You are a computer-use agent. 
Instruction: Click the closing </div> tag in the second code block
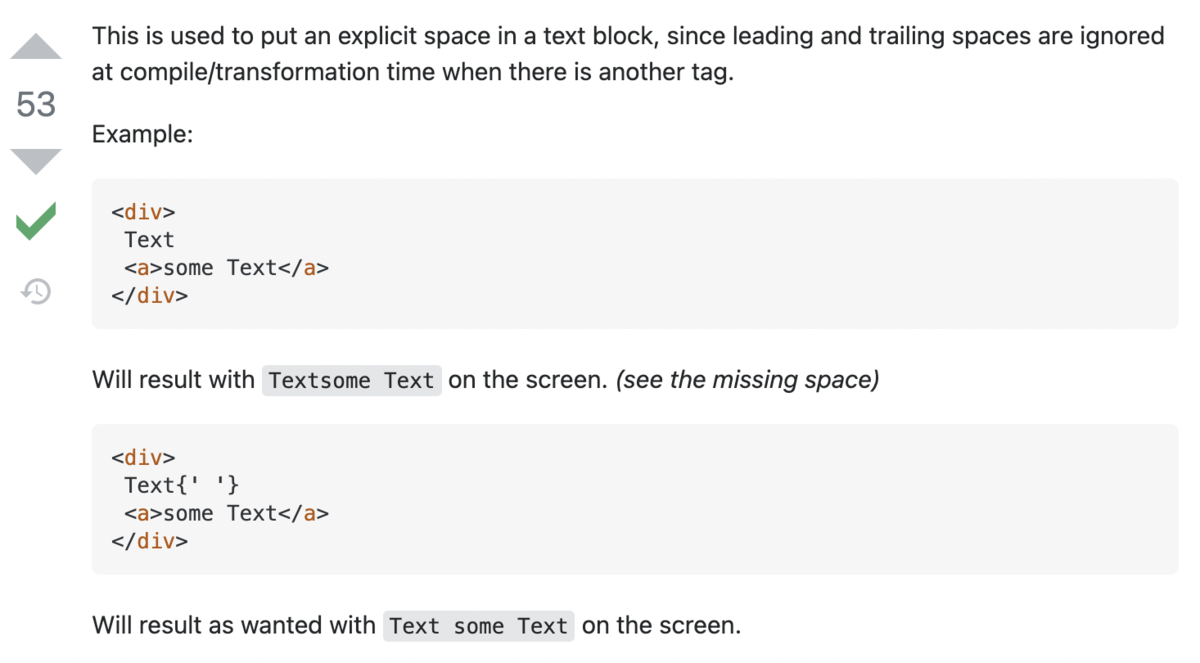tap(150, 541)
